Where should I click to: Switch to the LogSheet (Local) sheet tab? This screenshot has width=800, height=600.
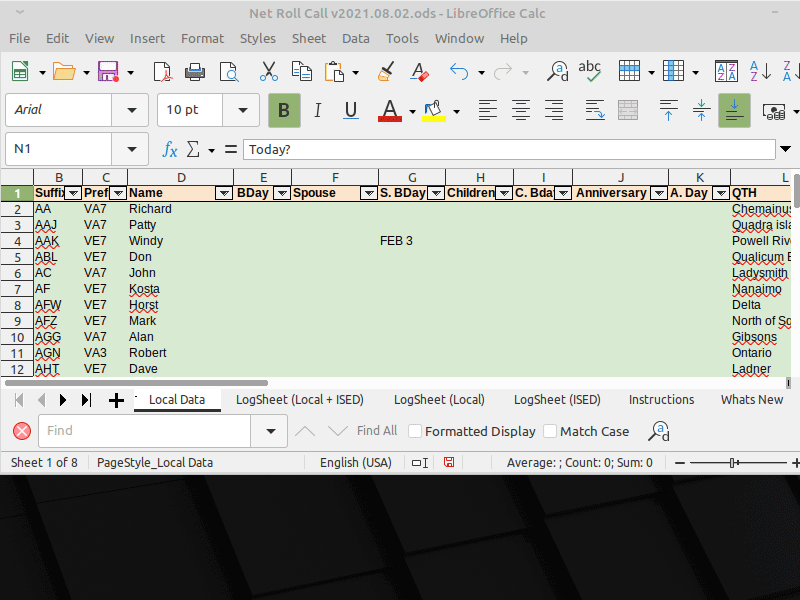pyautogui.click(x=439, y=400)
